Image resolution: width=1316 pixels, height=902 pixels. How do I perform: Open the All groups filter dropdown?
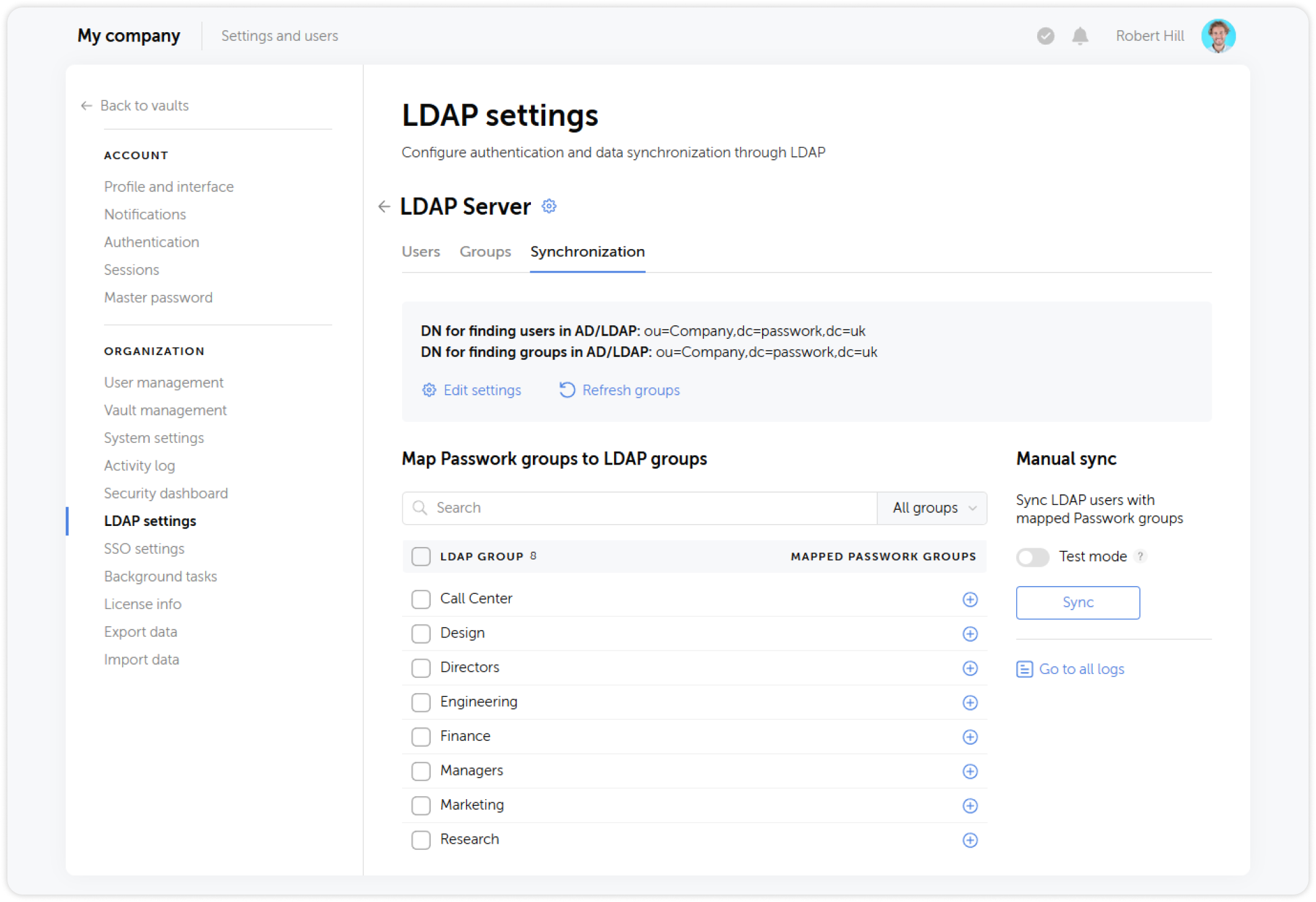tap(932, 508)
